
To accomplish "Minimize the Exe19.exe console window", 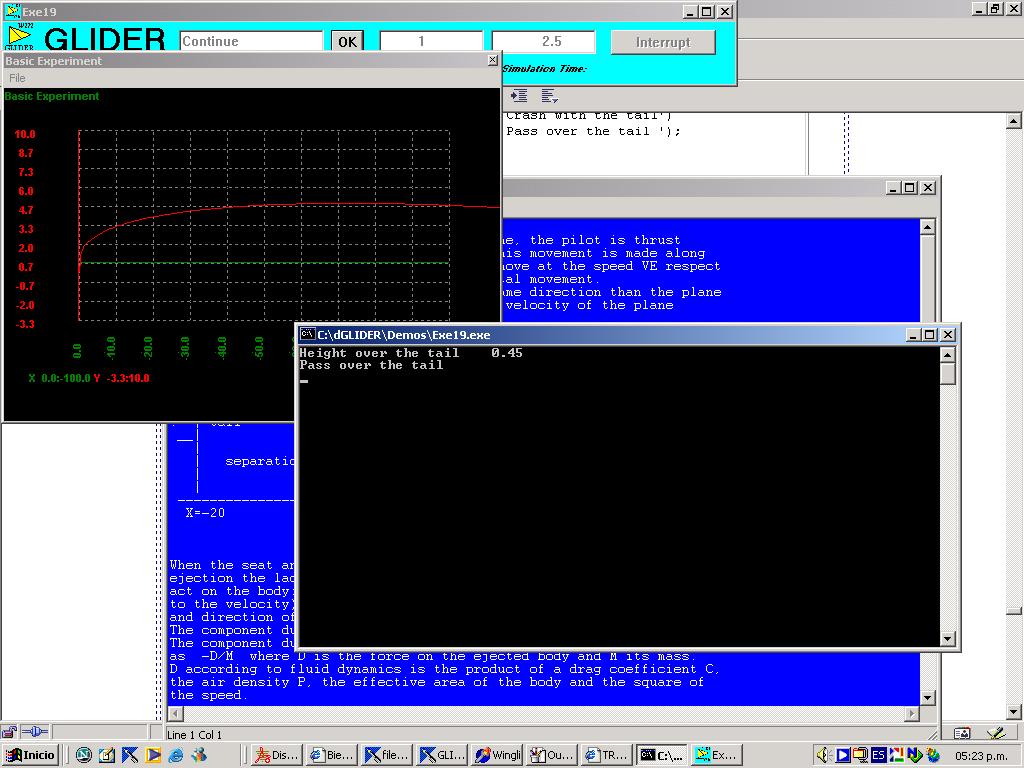I will point(914,334).
